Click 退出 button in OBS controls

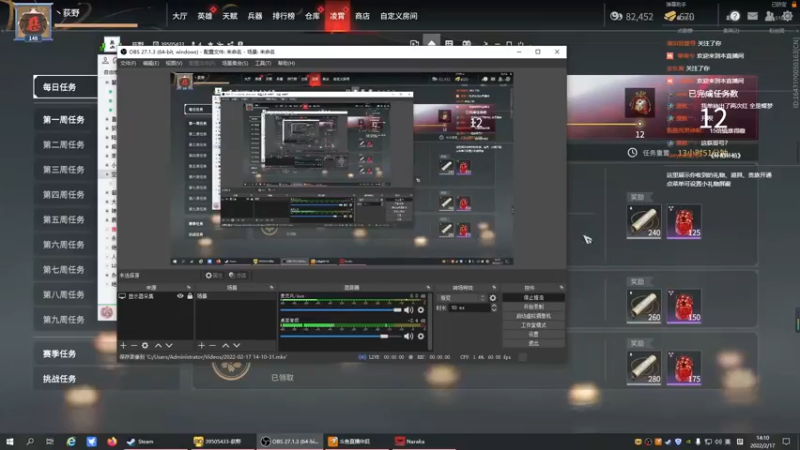(x=533, y=343)
